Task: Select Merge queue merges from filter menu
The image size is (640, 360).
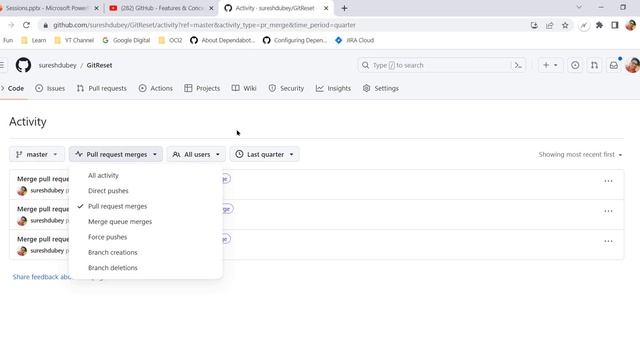Action: [146, 222]
